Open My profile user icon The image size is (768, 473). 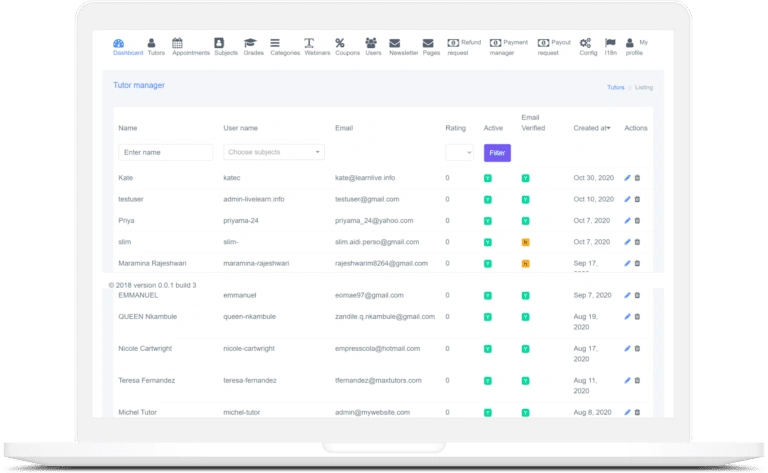(x=630, y=43)
